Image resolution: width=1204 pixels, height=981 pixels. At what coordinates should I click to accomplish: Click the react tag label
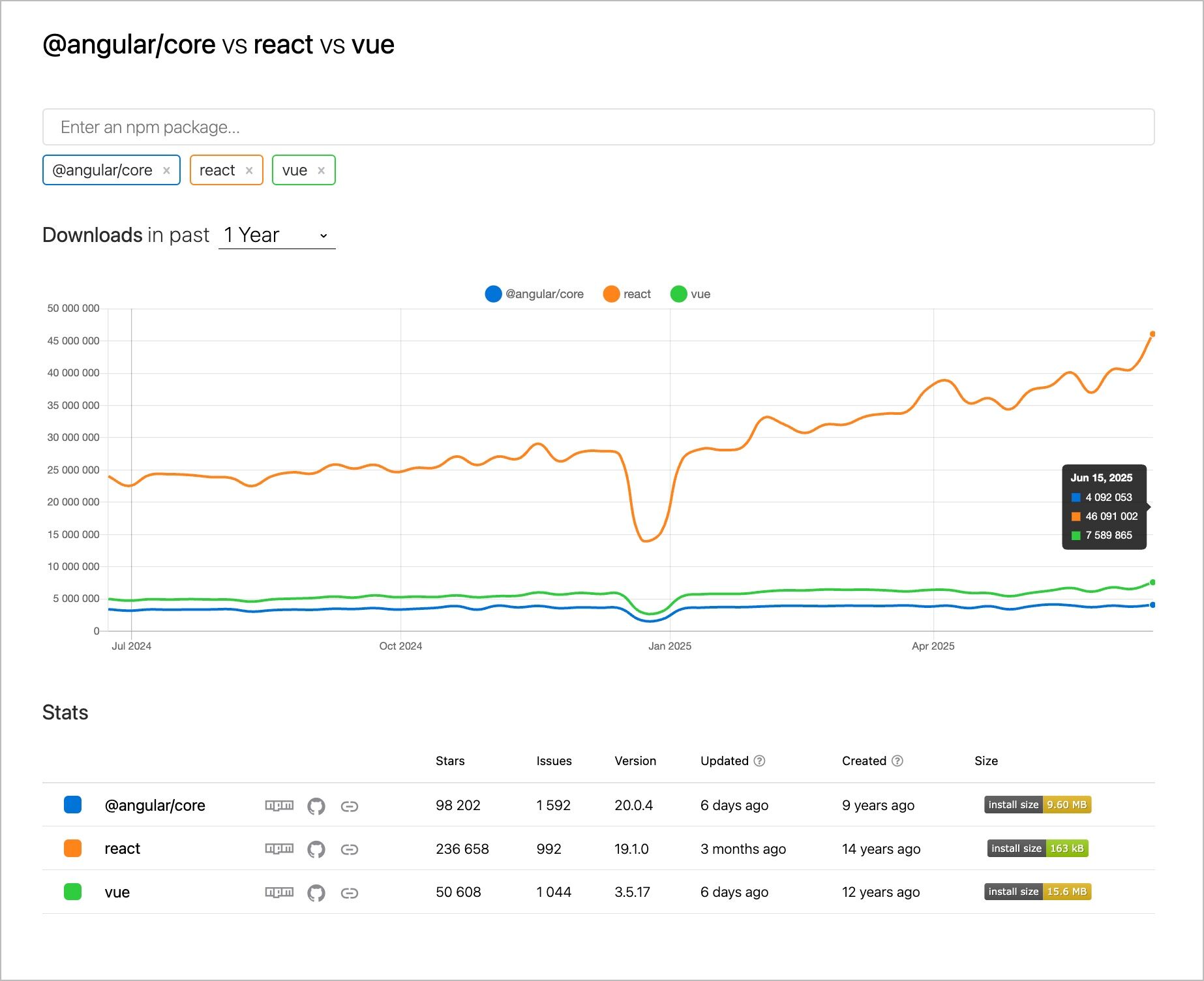pos(217,170)
